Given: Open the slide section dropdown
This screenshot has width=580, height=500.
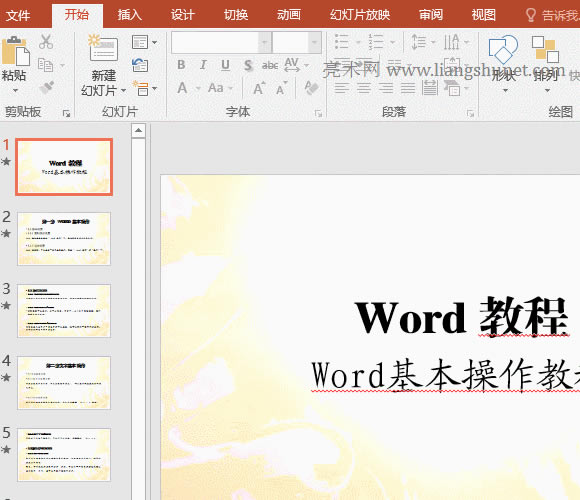Looking at the screenshot, I should point(145,88).
